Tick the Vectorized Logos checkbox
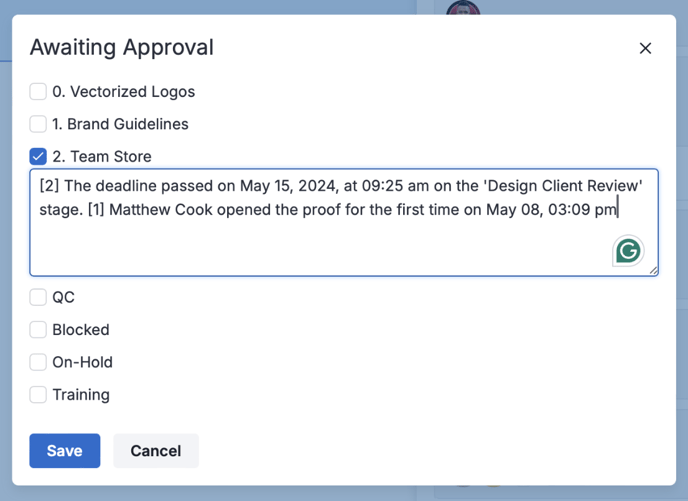 pos(38,92)
